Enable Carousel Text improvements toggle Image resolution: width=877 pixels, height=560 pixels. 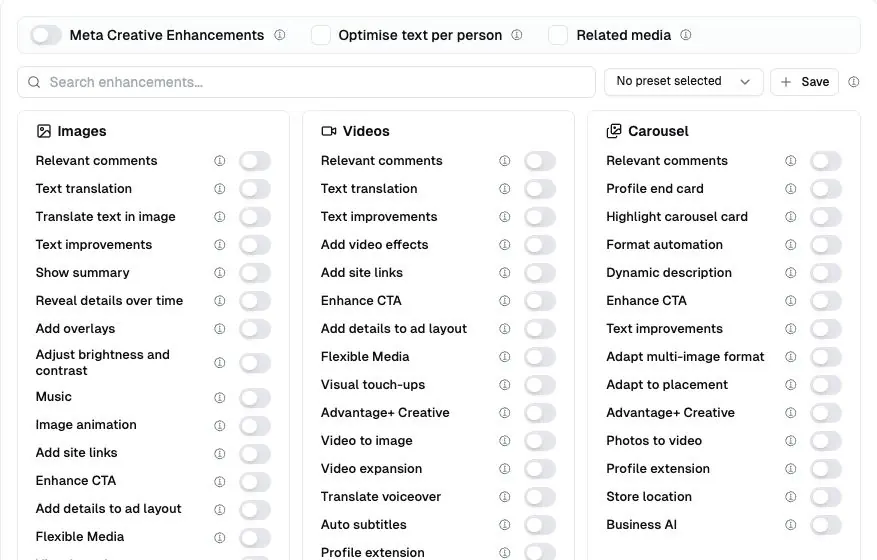tap(826, 329)
